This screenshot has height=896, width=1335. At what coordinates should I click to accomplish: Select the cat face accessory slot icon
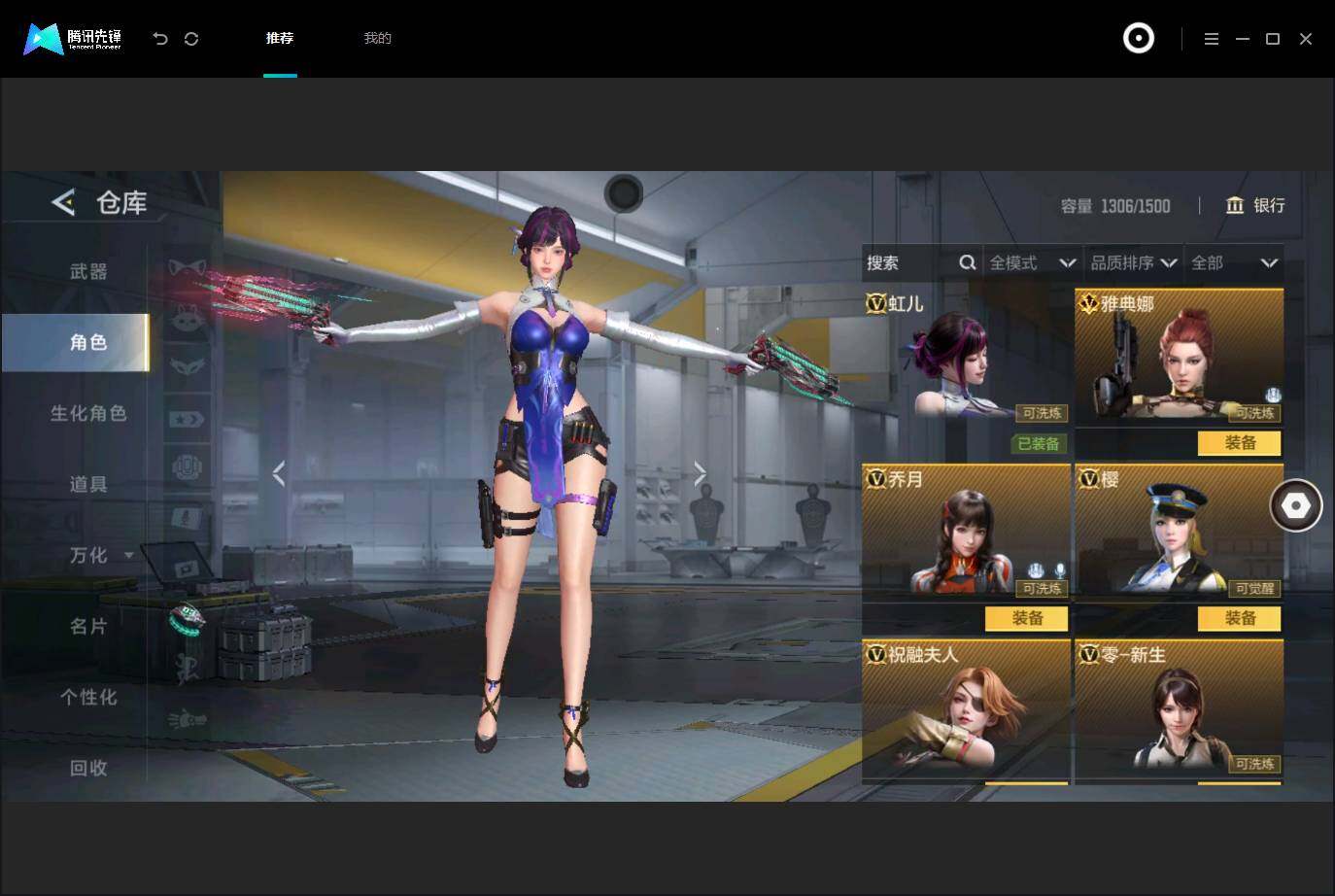pos(187,317)
